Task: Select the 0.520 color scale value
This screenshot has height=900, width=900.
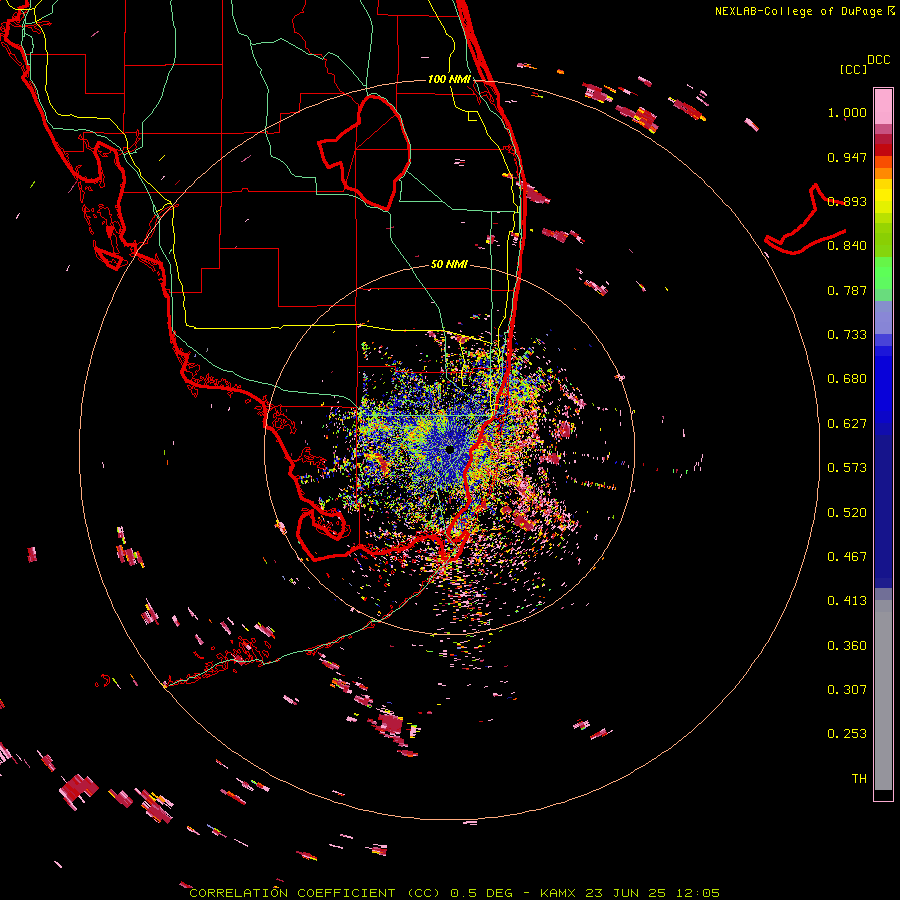Action: (847, 513)
